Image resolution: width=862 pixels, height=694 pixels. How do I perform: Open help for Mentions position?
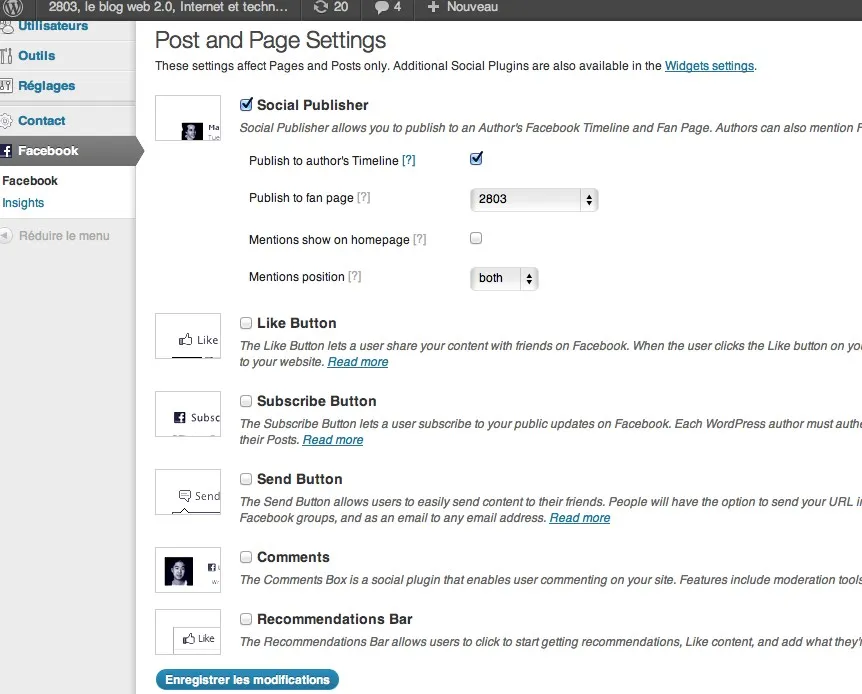pos(355,277)
